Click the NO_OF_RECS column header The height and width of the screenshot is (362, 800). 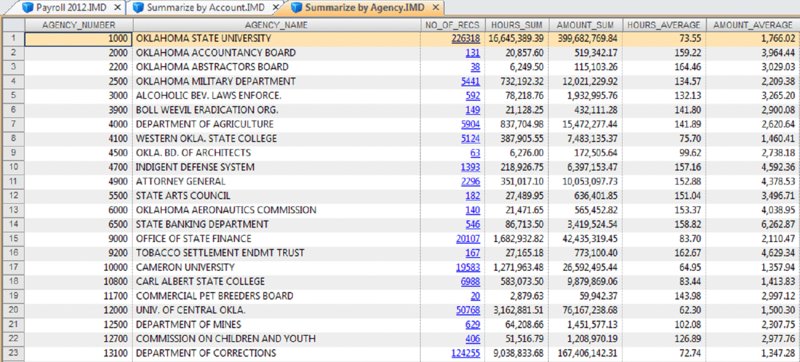click(x=452, y=25)
